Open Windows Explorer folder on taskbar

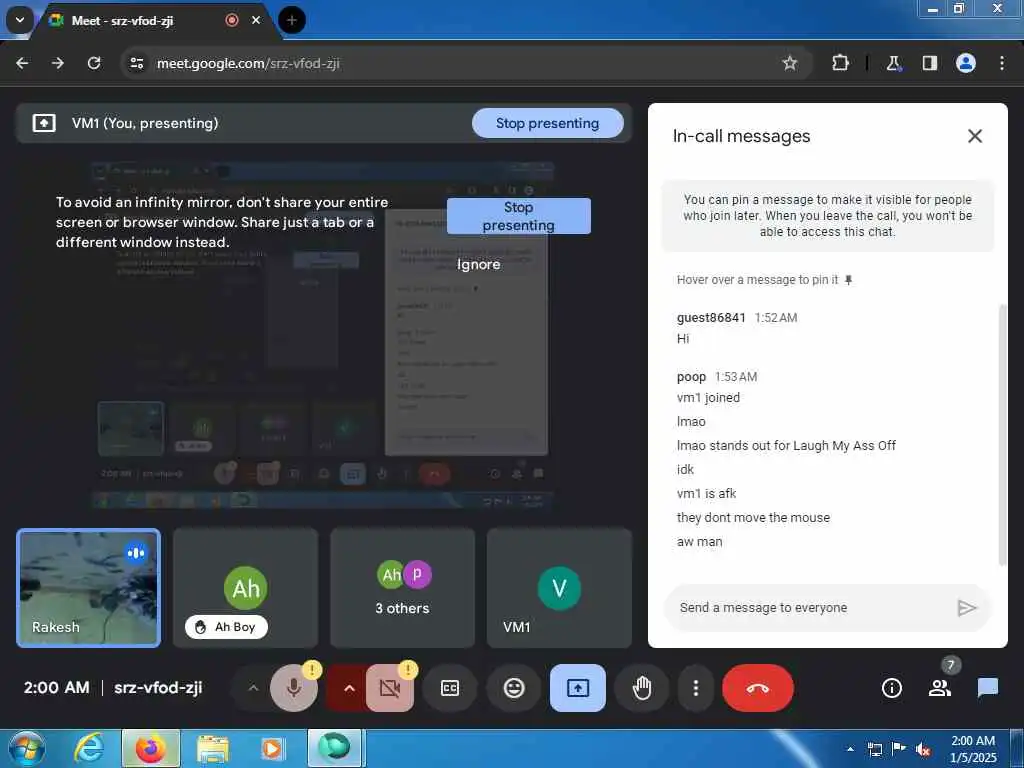click(213, 748)
